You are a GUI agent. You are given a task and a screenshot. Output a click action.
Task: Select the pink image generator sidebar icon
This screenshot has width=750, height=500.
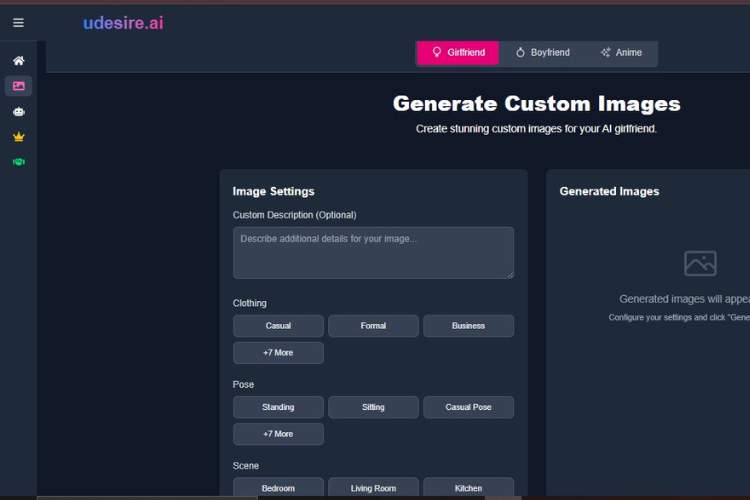coord(18,86)
